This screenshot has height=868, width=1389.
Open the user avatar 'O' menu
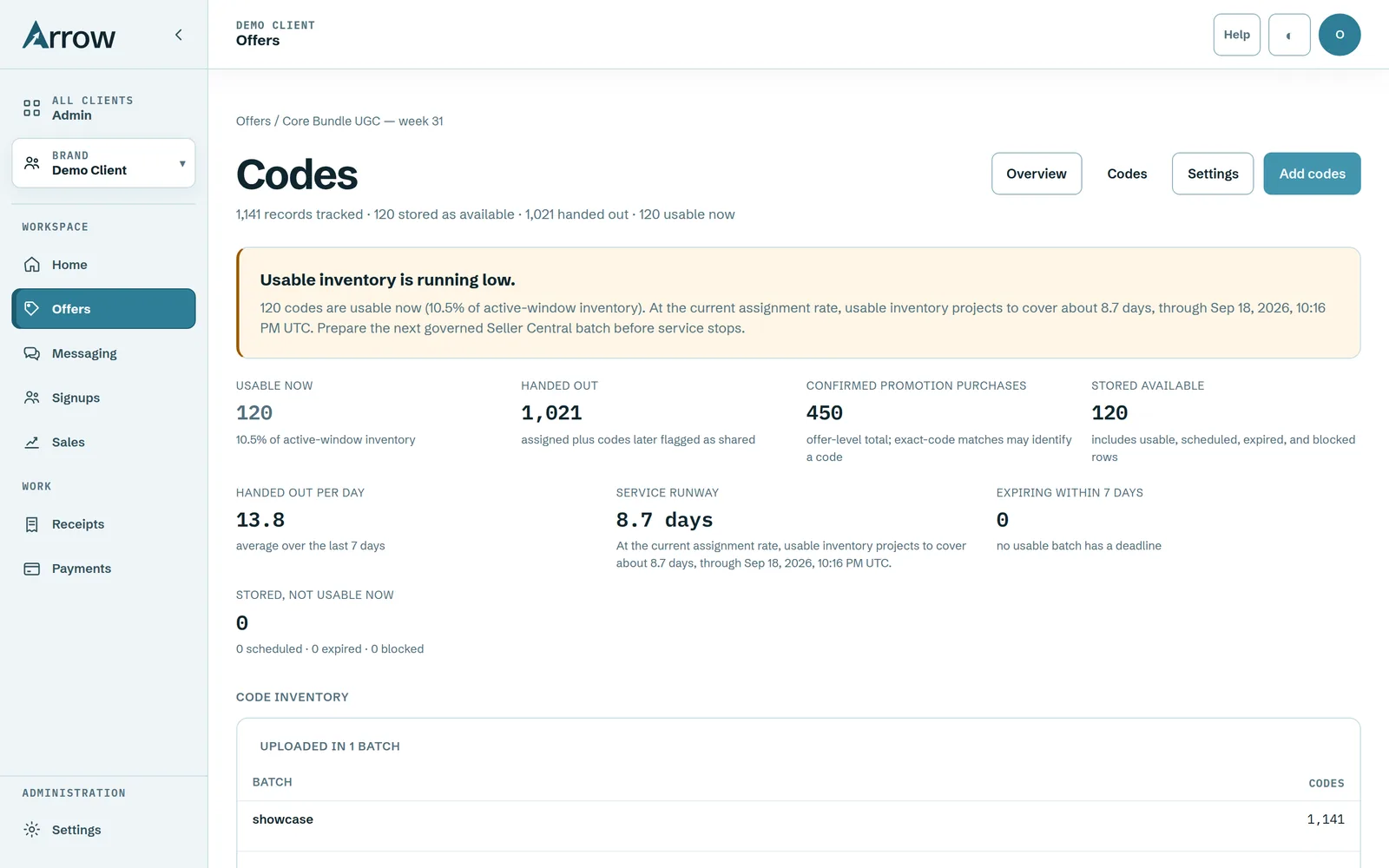pos(1340,35)
